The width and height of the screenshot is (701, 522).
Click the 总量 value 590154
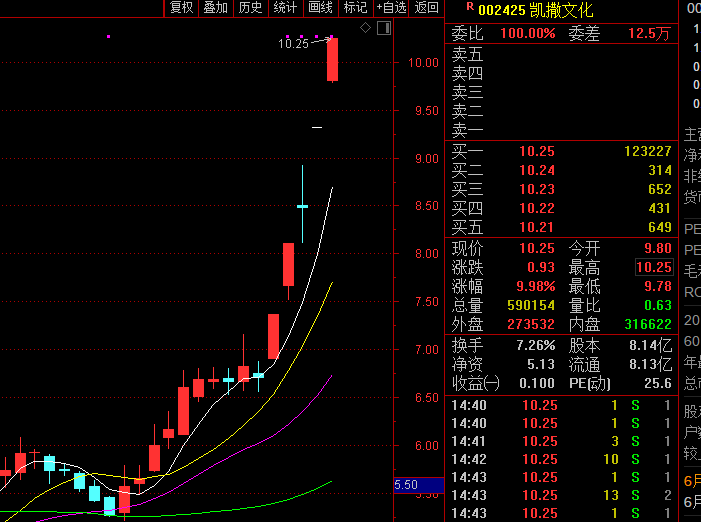531,306
